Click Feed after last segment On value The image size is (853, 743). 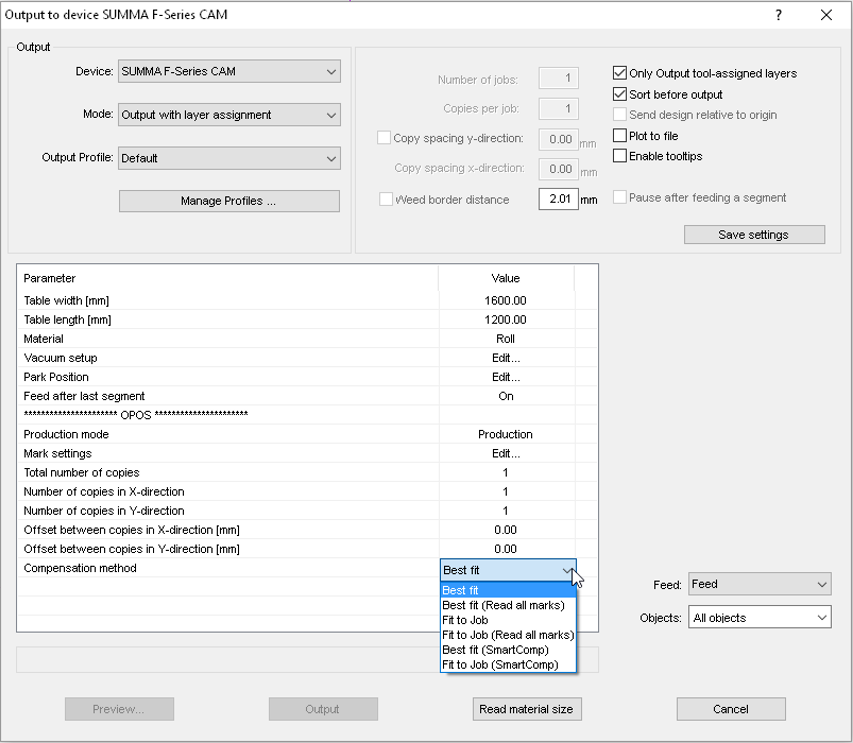tap(505, 396)
